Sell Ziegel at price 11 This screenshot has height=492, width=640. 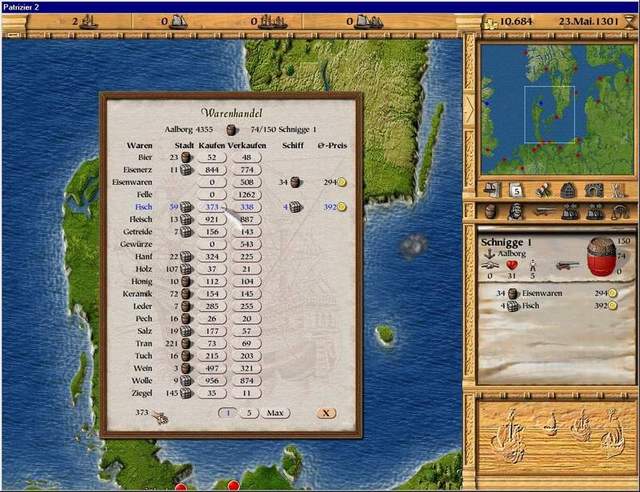247,393
